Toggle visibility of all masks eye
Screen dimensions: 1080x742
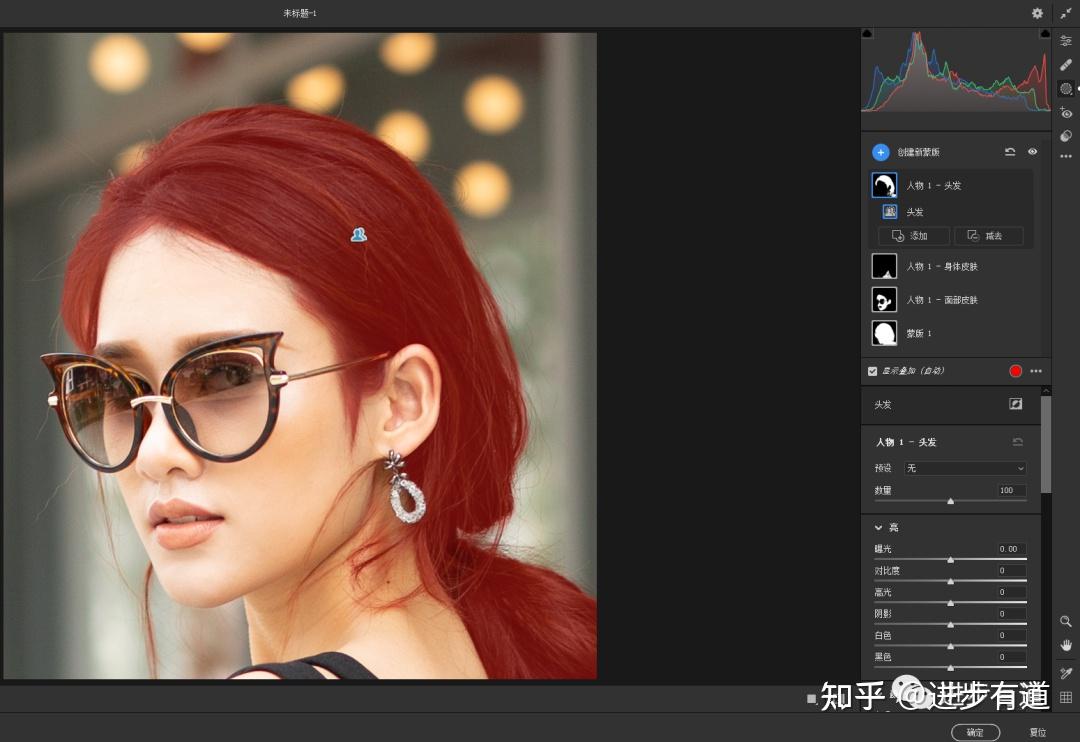point(1032,152)
